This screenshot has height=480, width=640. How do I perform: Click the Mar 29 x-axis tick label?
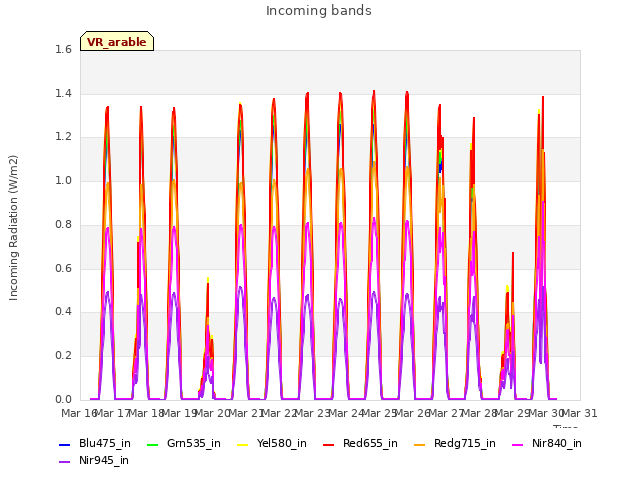[x=512, y=413]
